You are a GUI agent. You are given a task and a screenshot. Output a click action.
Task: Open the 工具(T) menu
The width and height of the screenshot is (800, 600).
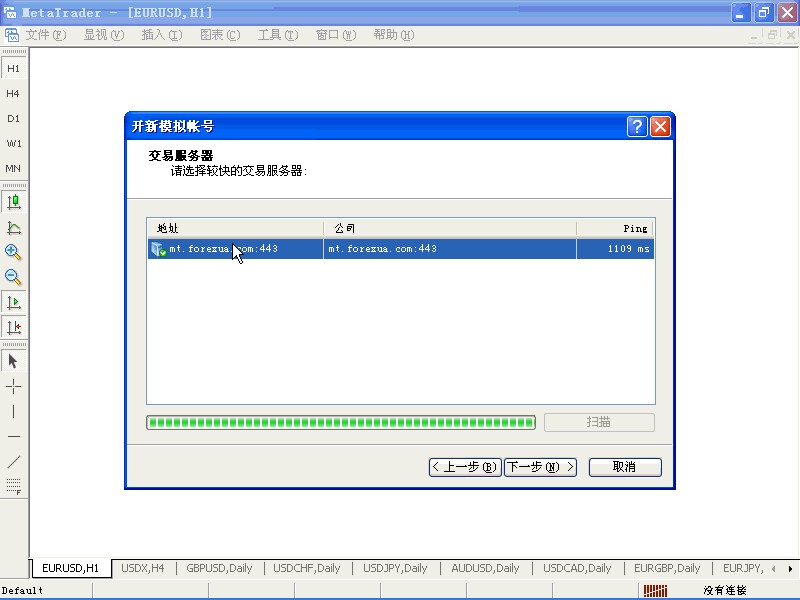coord(278,35)
